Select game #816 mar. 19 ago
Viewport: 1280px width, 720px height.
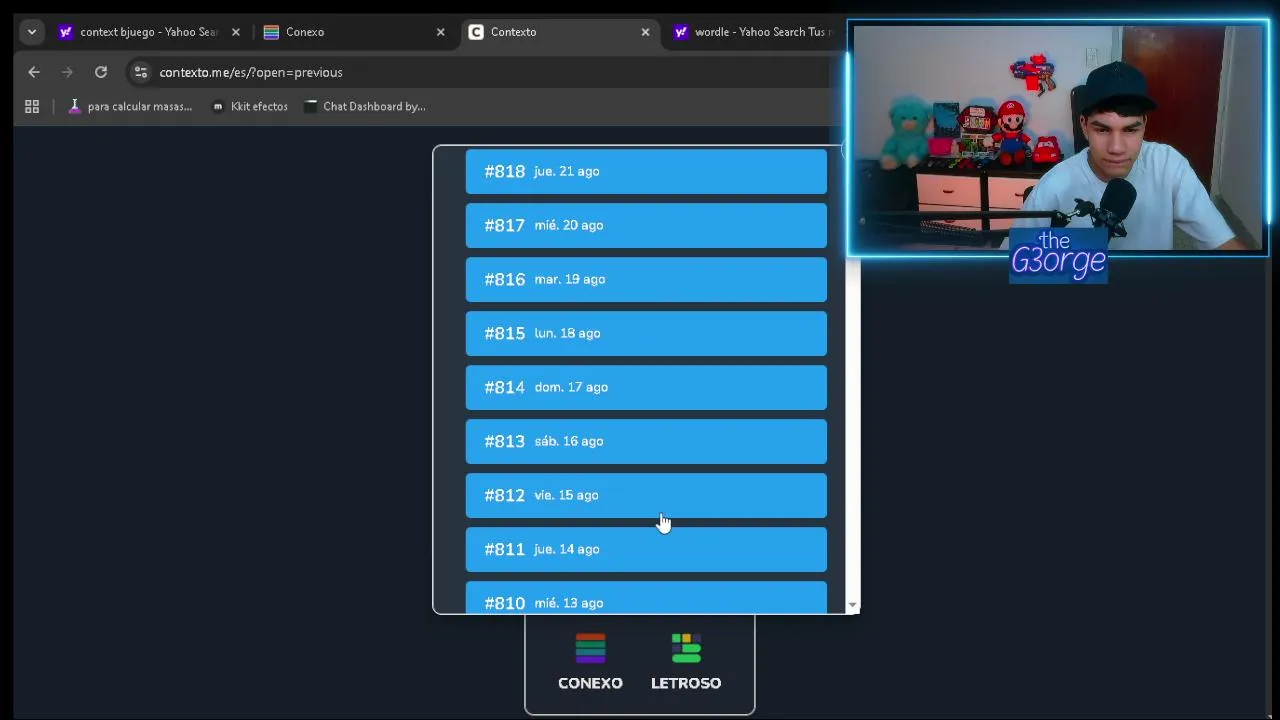point(646,279)
